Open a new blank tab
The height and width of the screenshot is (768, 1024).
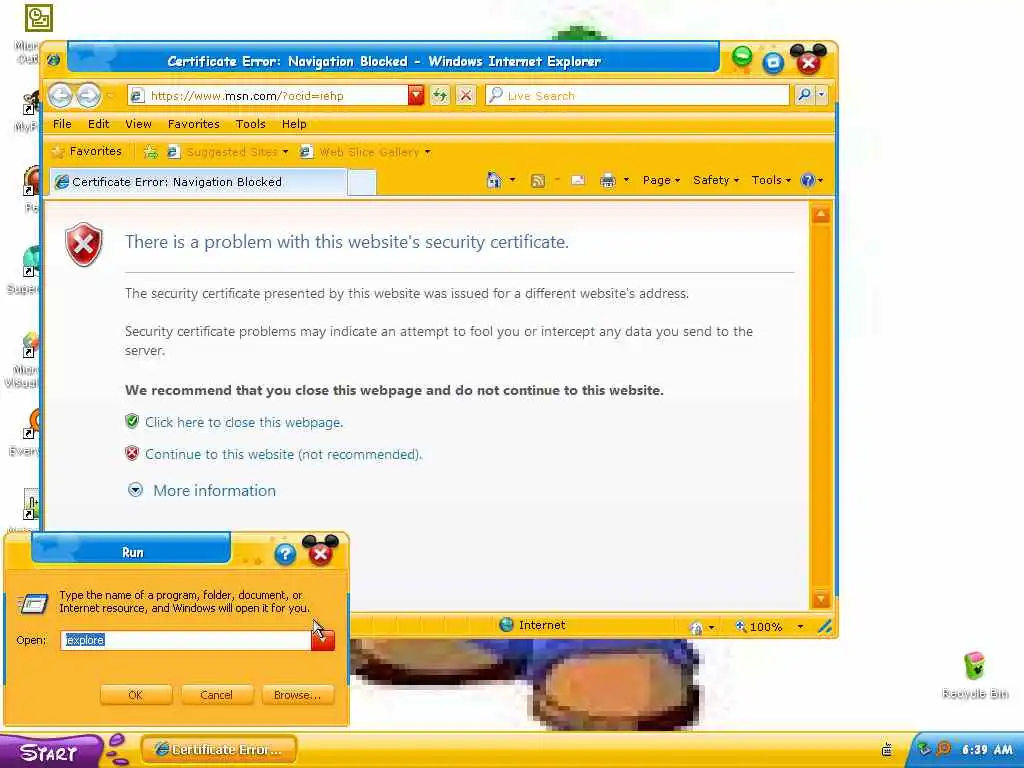(362, 182)
